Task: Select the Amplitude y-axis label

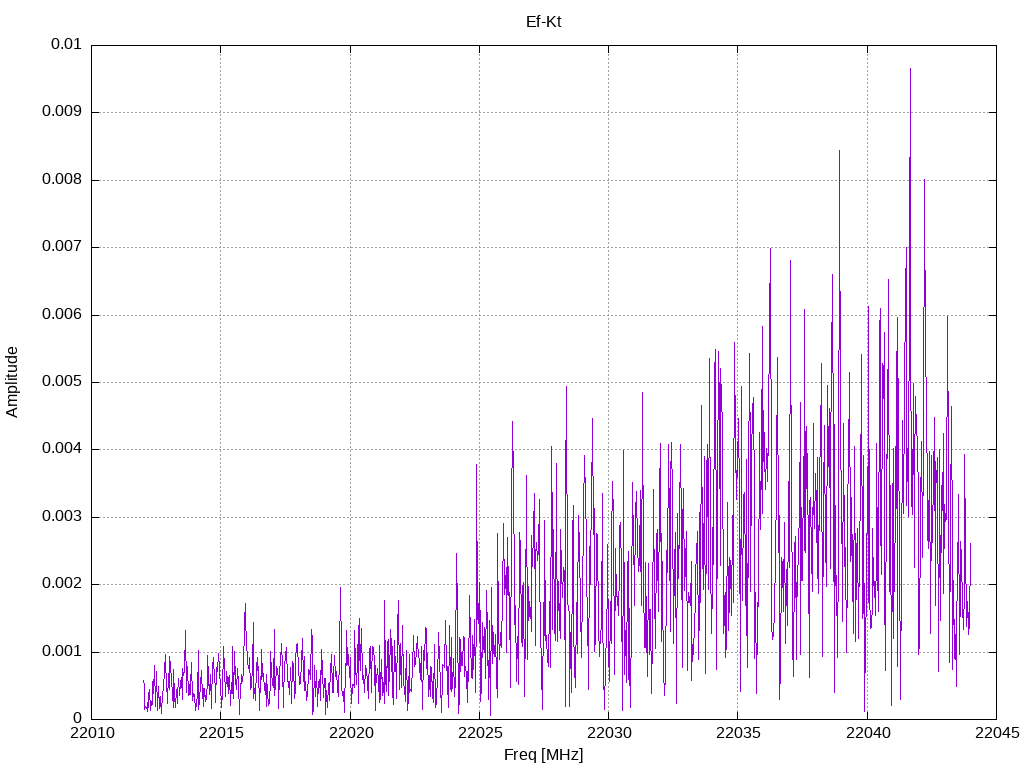Action: [x=12, y=382]
